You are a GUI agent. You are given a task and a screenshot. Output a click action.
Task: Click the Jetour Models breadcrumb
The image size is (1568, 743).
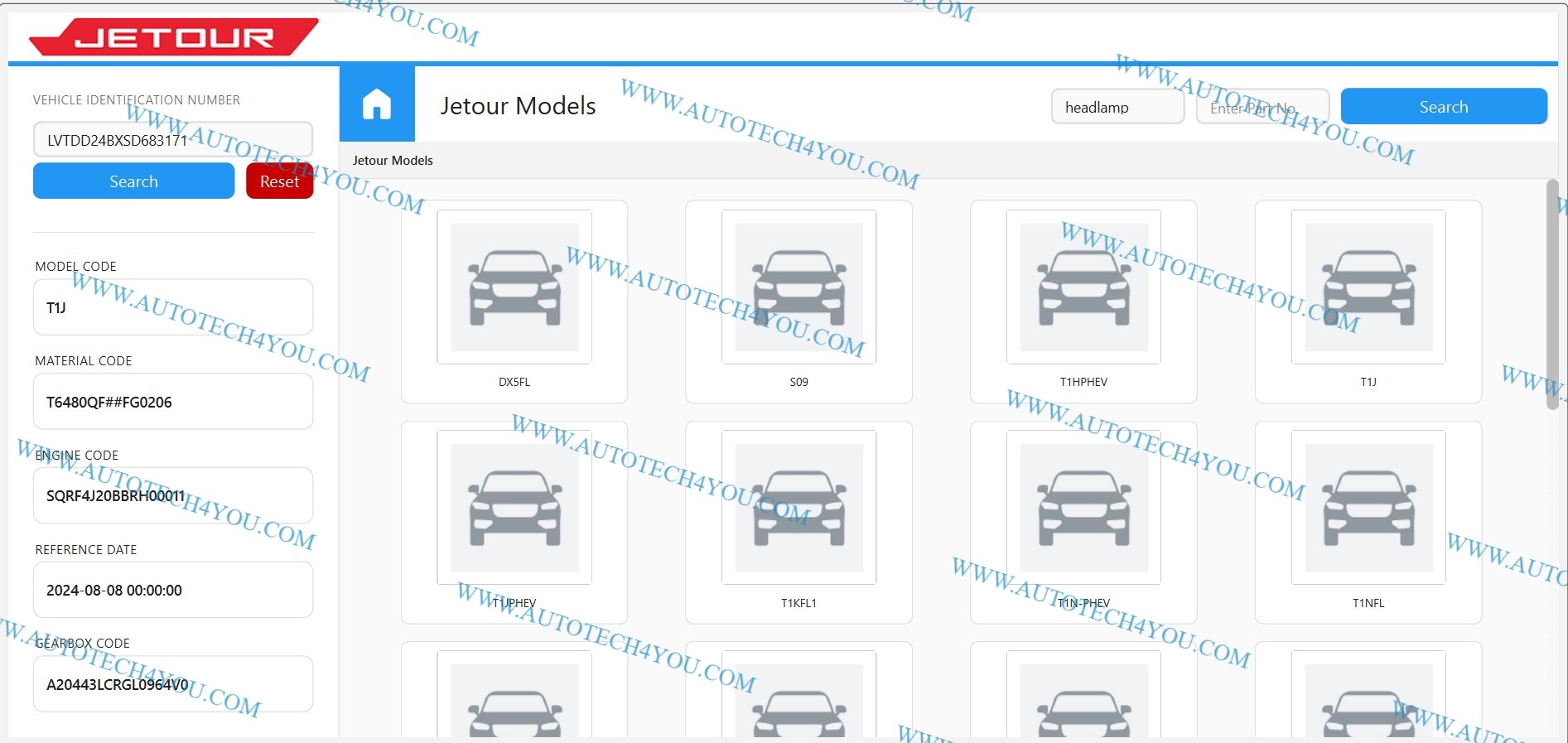393,161
